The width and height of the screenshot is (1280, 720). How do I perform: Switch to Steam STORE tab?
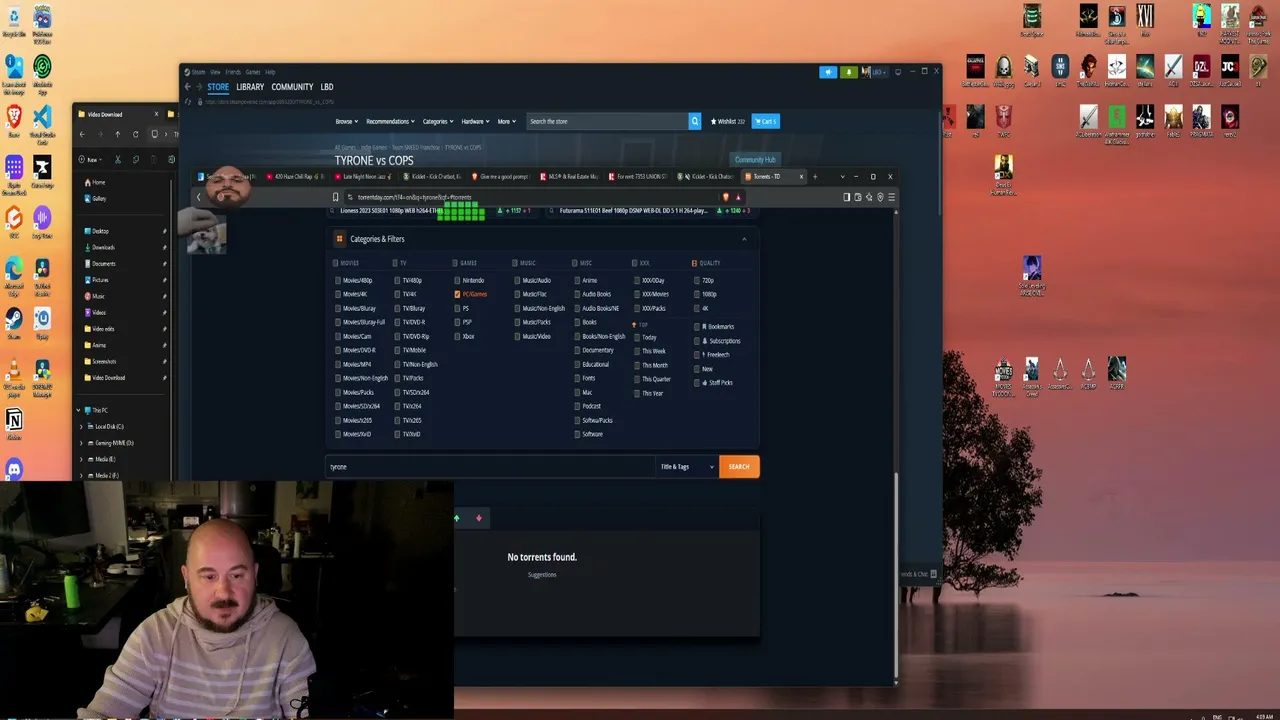click(x=218, y=87)
